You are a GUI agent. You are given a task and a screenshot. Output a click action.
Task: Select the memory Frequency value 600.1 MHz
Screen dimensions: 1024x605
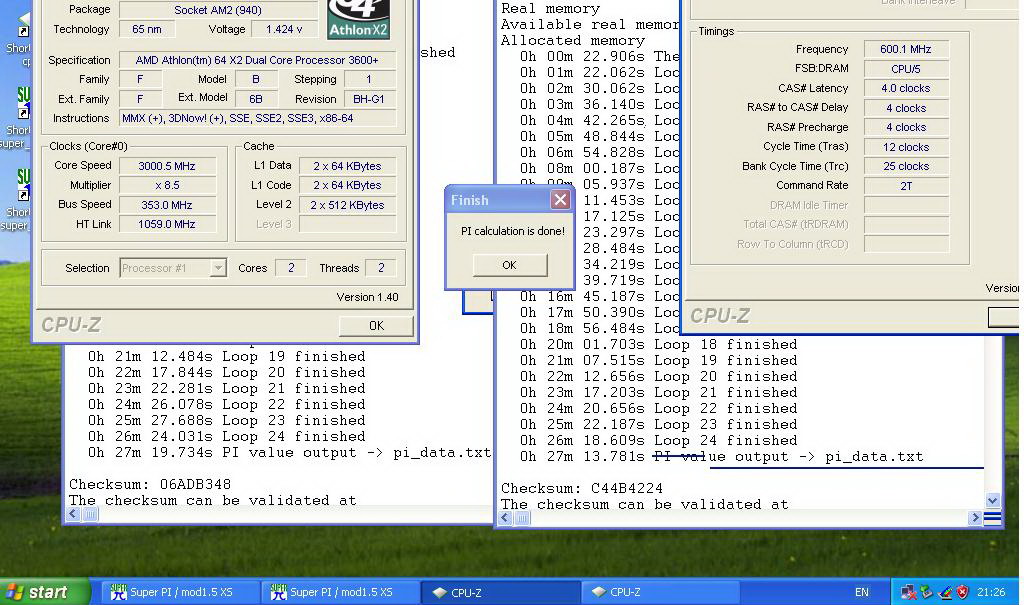(906, 50)
